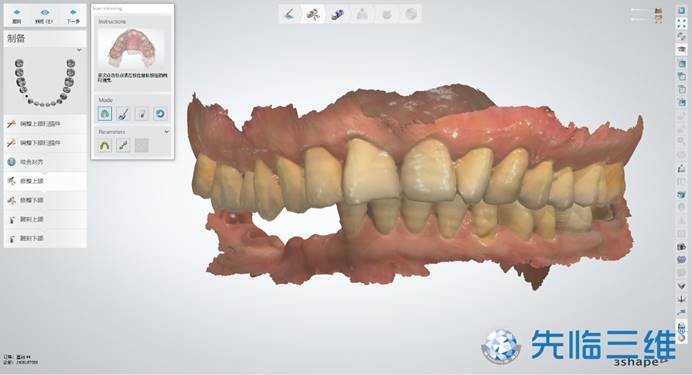Click the dark model icon mid right toolbar

click(x=682, y=169)
